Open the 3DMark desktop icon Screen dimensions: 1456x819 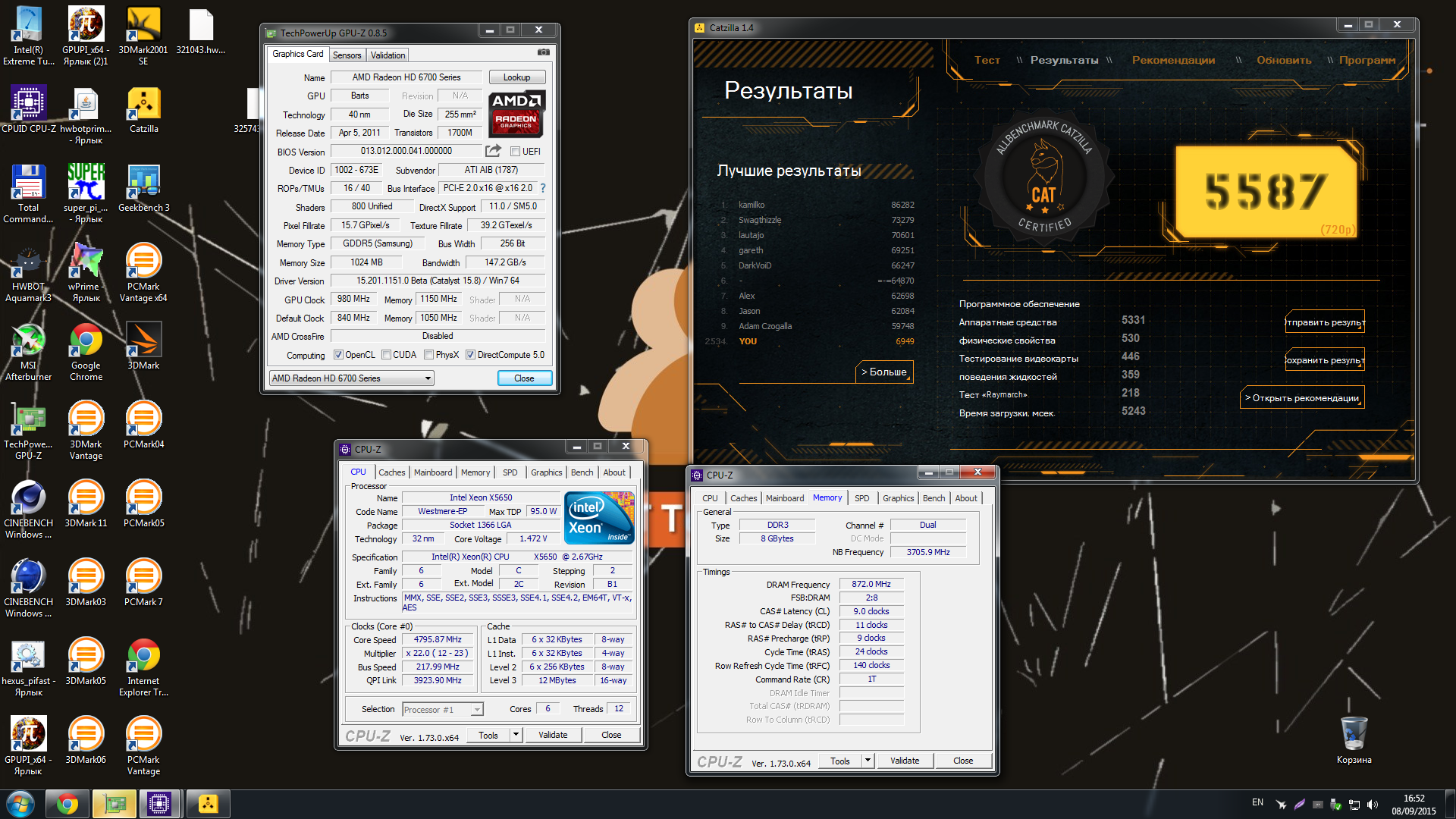tap(143, 345)
